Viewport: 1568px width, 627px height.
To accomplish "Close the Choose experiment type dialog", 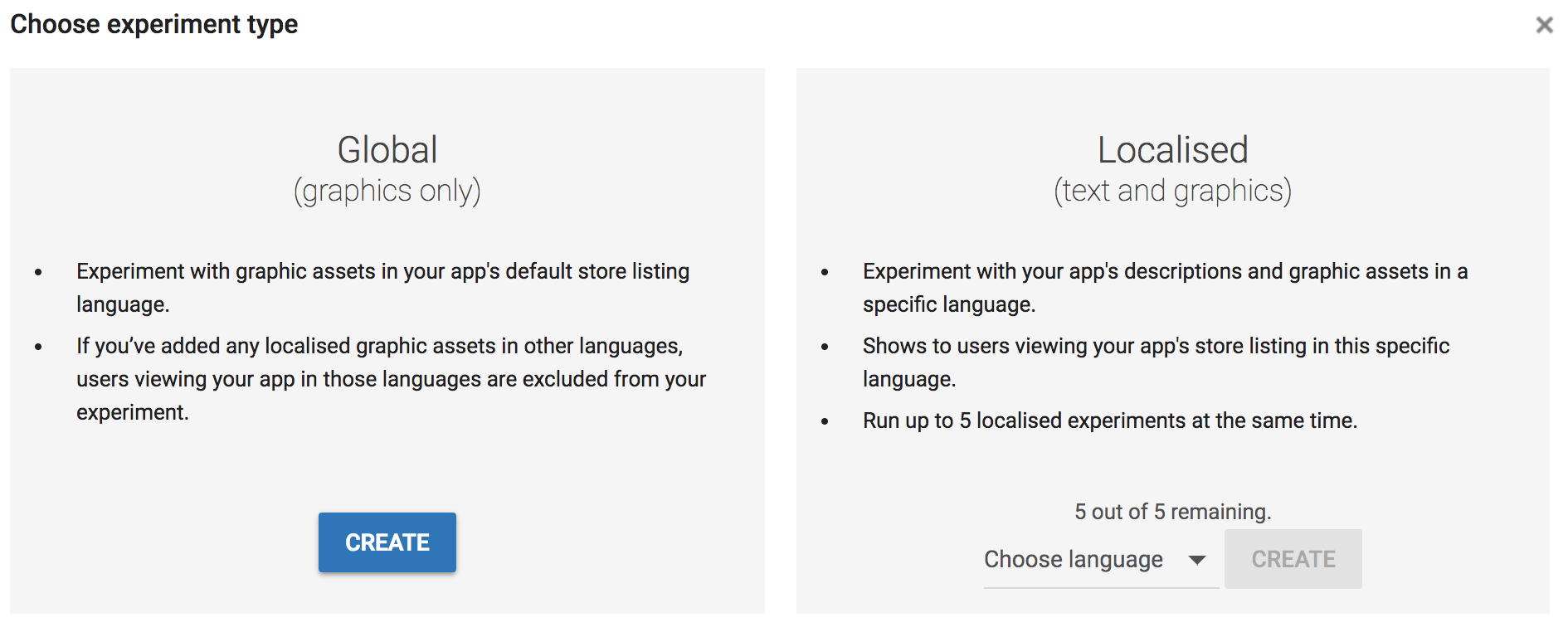I will [1544, 25].
